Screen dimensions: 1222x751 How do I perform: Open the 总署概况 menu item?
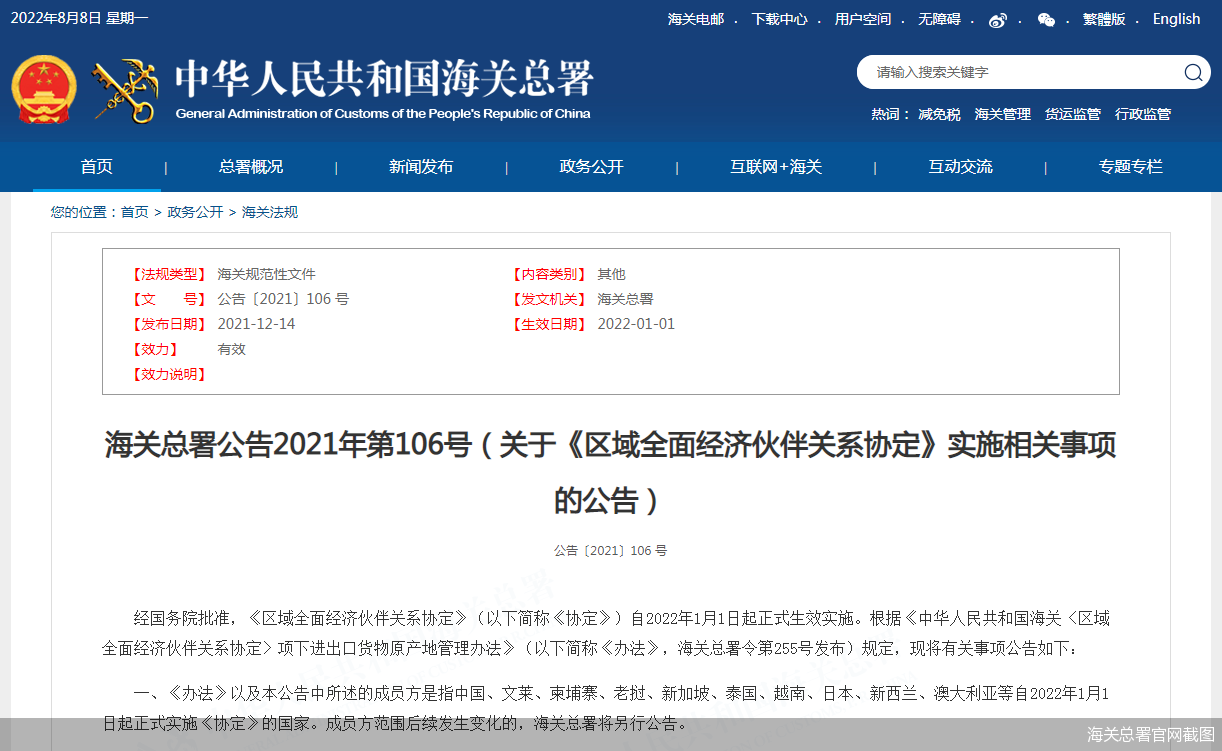[251, 167]
